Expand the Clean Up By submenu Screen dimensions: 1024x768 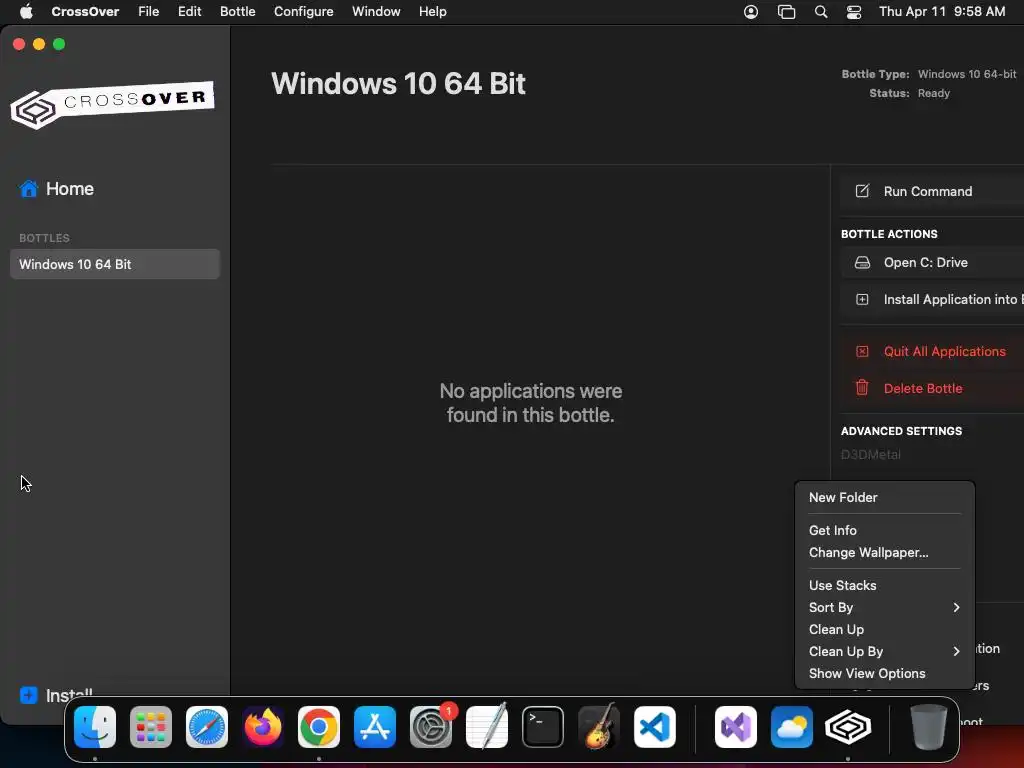click(885, 651)
